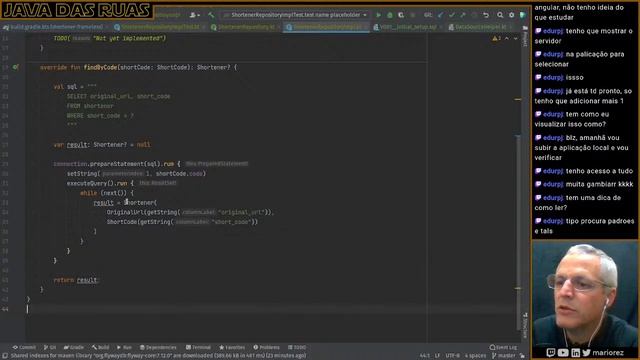Click the override gutter icon beside findByCode
Image resolution: width=640 pixels, height=360 pixels.
pos(16,67)
